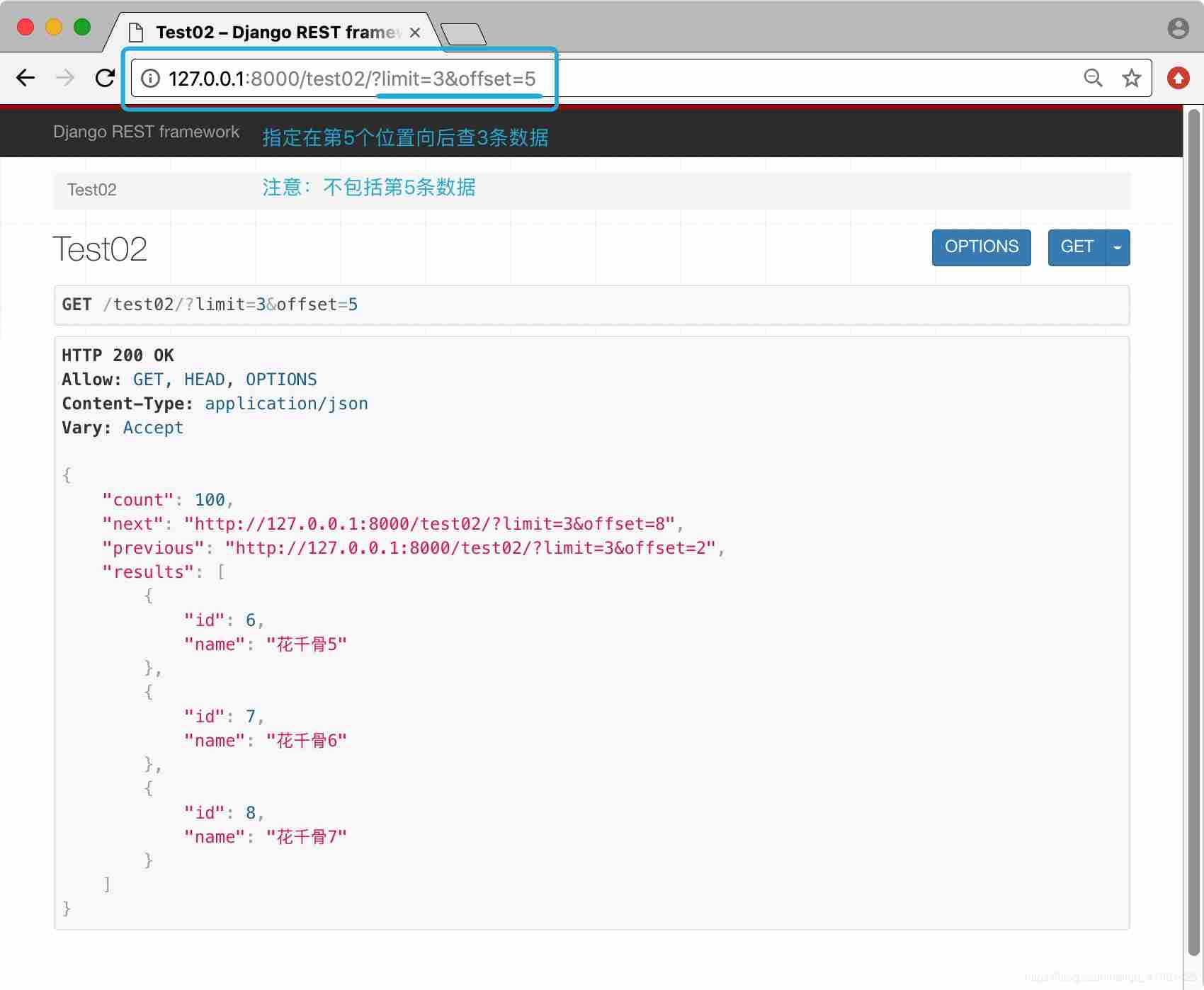This screenshot has height=990, width=1204.
Task: Click the Test02 page heading
Action: point(100,249)
